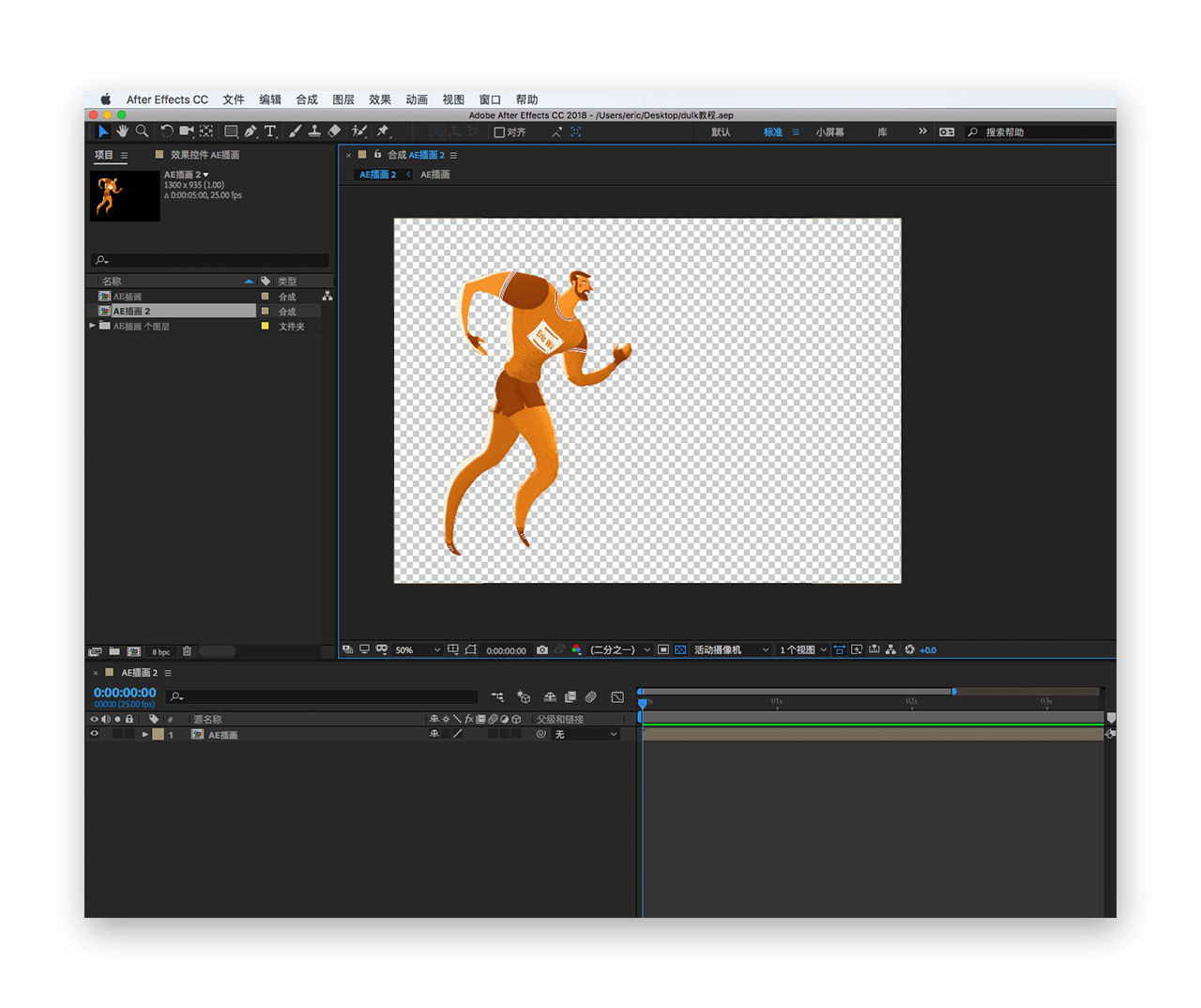Select the Roto Brush tool
Viewport: 1201px width, 1008px height.
358,131
